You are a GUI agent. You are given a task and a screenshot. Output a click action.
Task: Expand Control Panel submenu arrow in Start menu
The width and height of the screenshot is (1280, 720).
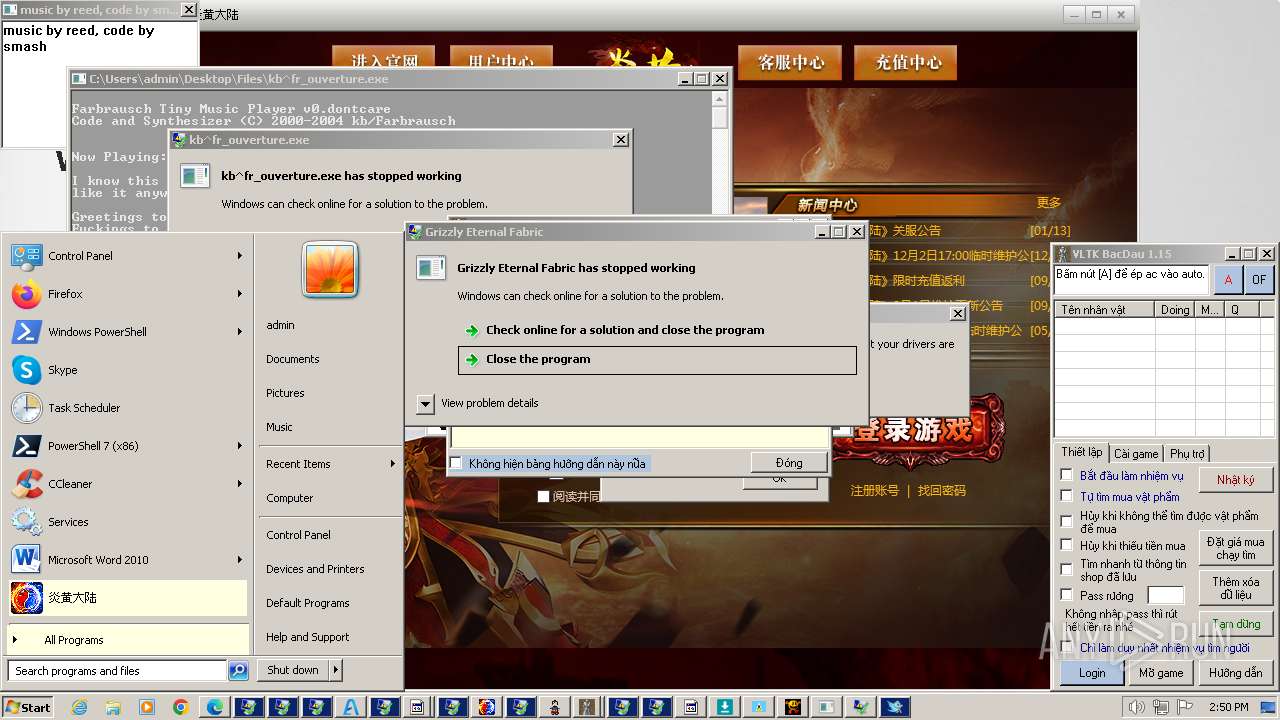[x=240, y=256]
